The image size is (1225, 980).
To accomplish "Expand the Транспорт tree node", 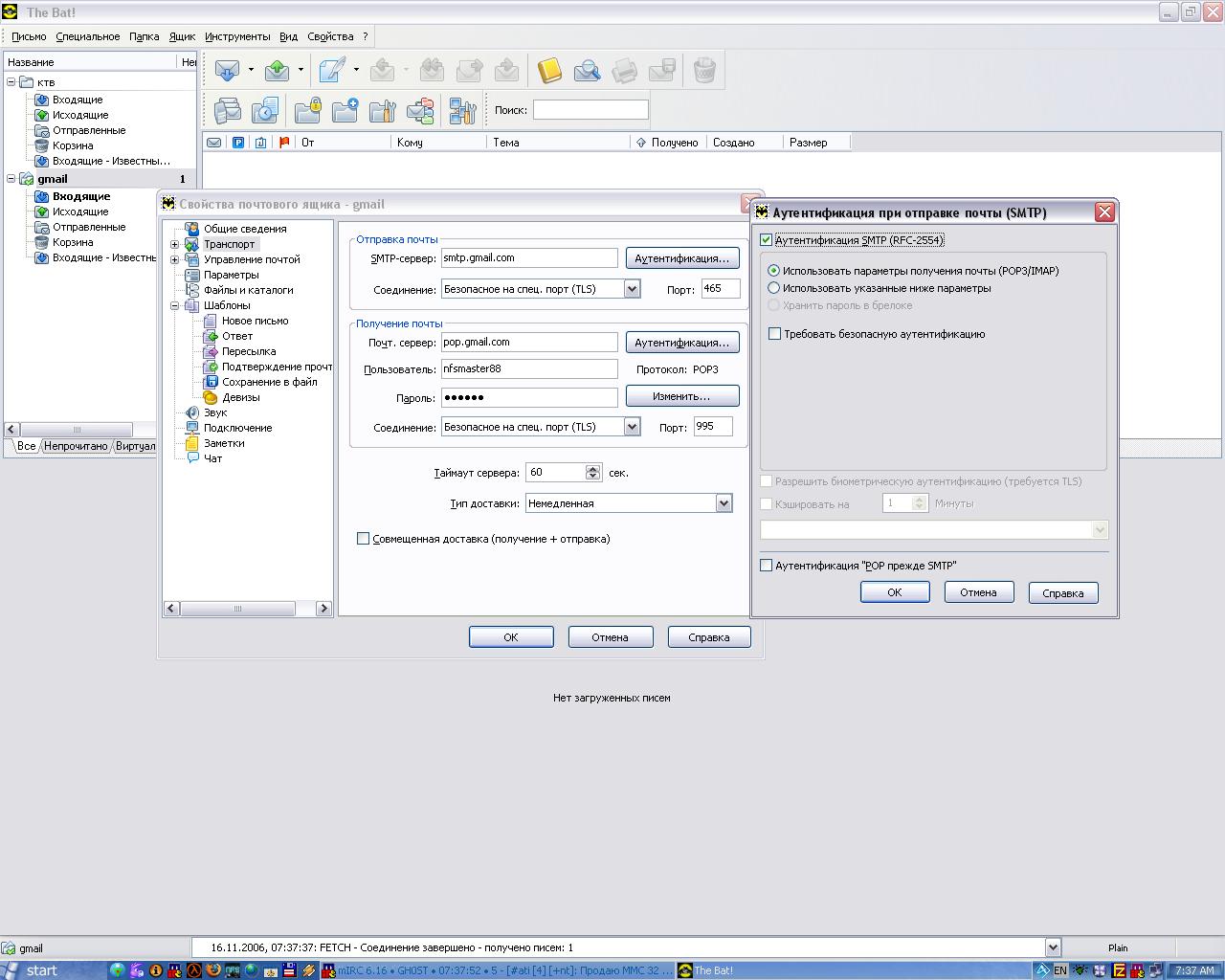I will pos(175,245).
